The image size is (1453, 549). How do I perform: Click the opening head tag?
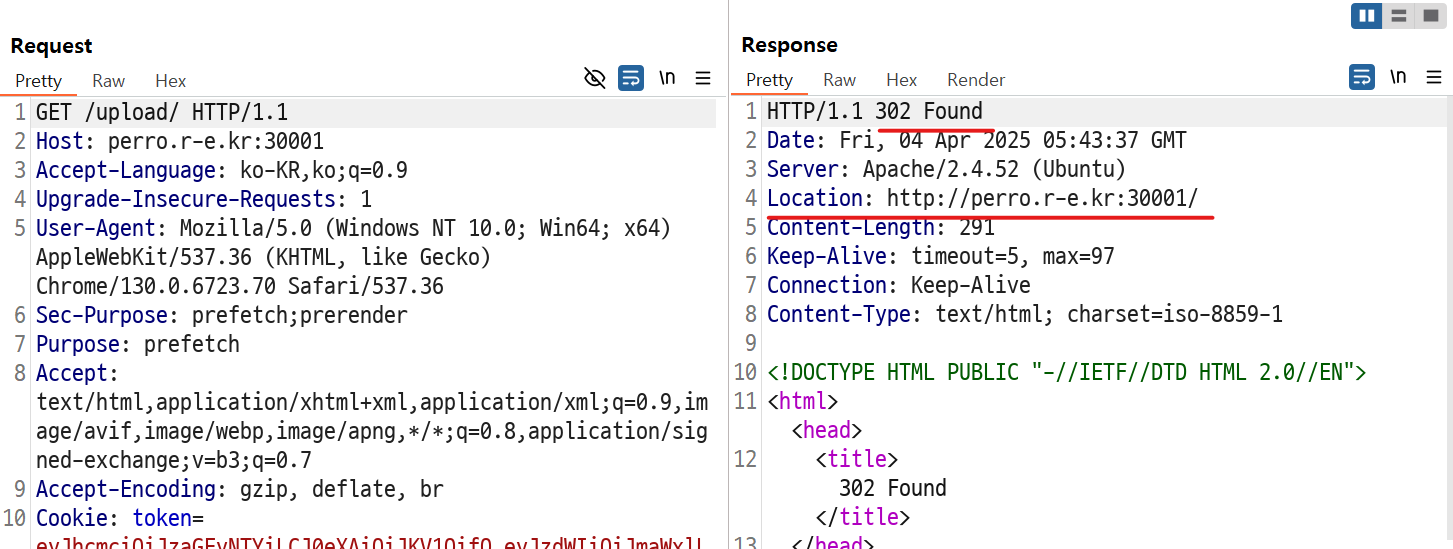point(827,430)
